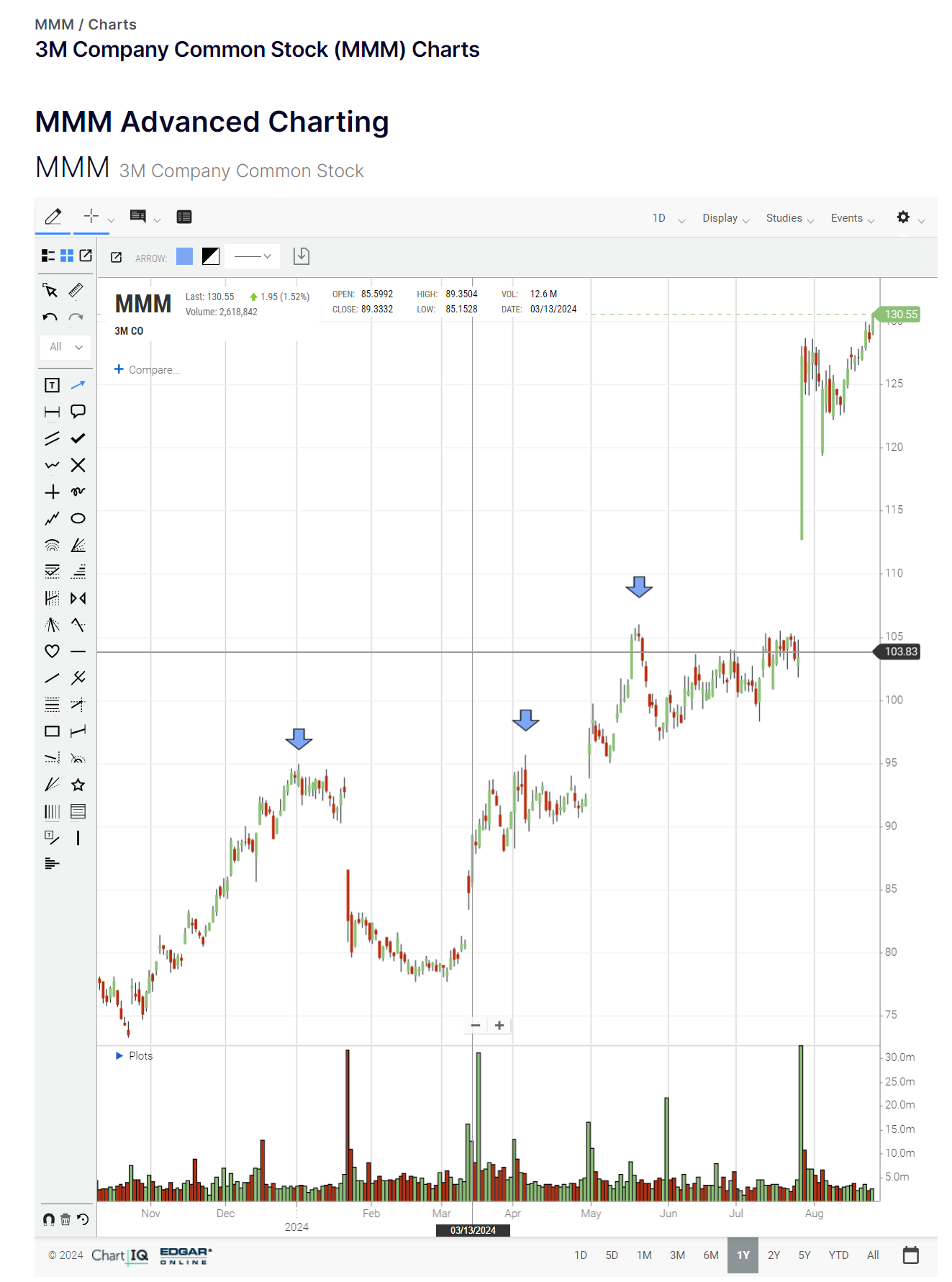952x1282 pixels.
Task: Select the horizontal line tool
Action: 78,651
